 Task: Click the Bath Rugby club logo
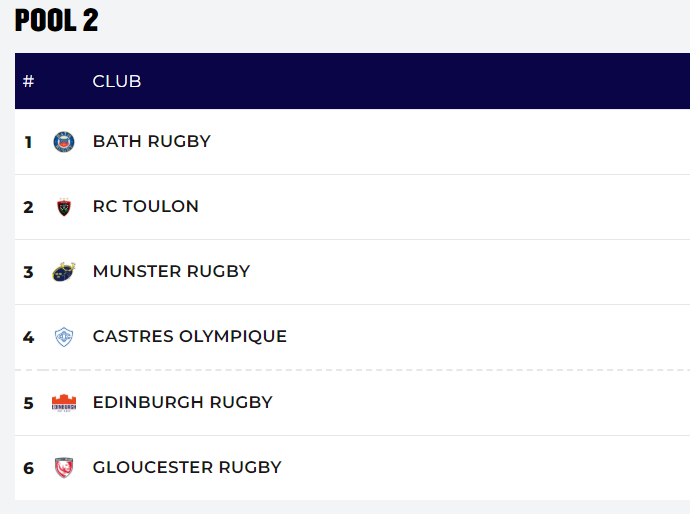tap(63, 142)
